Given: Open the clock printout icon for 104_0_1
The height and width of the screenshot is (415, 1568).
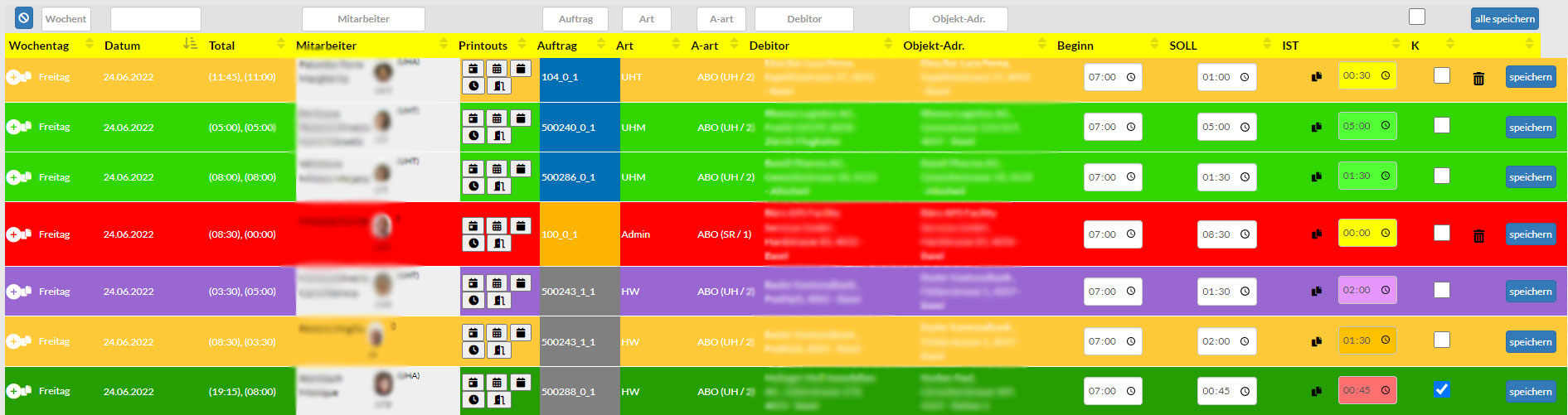Looking at the screenshot, I should [473, 86].
